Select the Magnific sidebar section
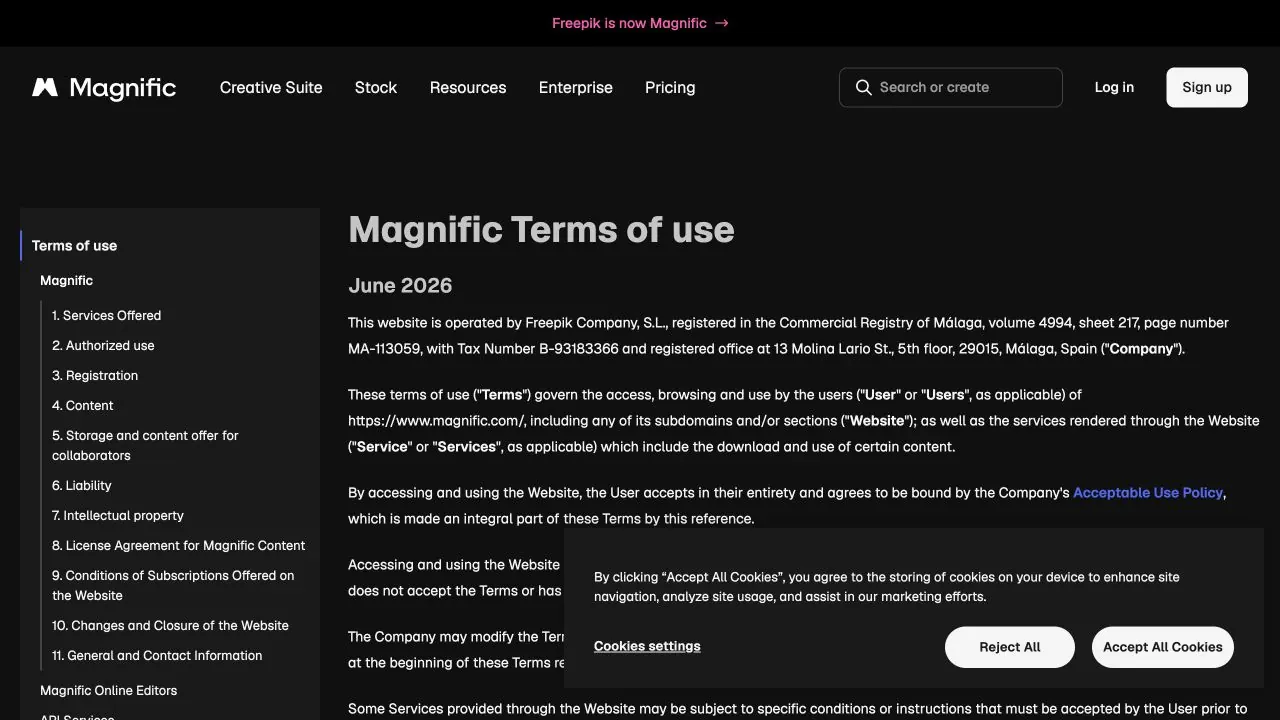Viewport: 1280px width, 720px height. pyautogui.click(x=66, y=281)
